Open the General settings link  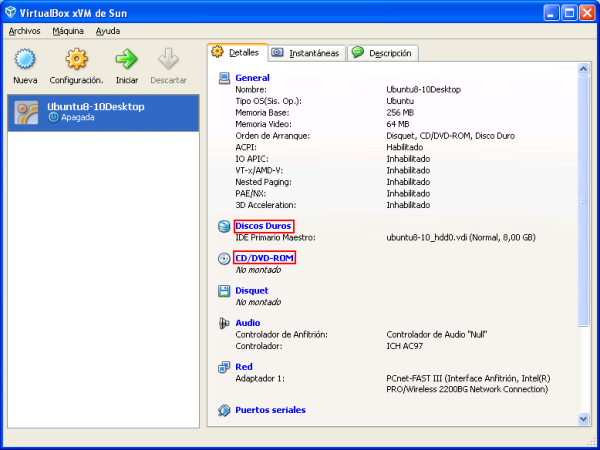252,77
